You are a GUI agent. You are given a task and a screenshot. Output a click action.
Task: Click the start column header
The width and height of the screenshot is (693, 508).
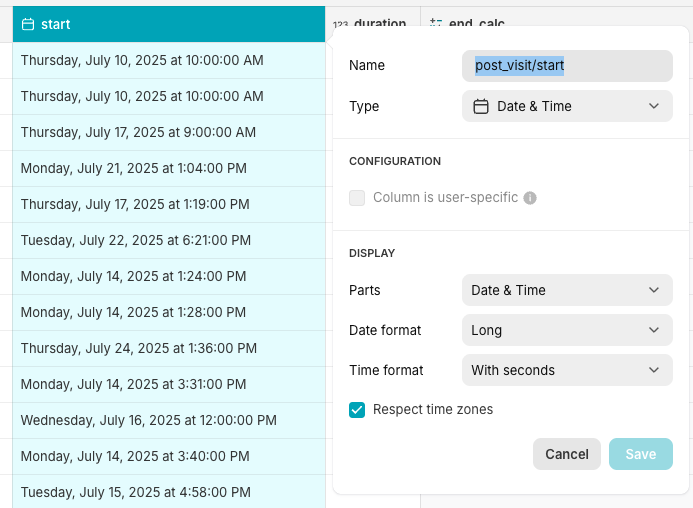pos(169,24)
